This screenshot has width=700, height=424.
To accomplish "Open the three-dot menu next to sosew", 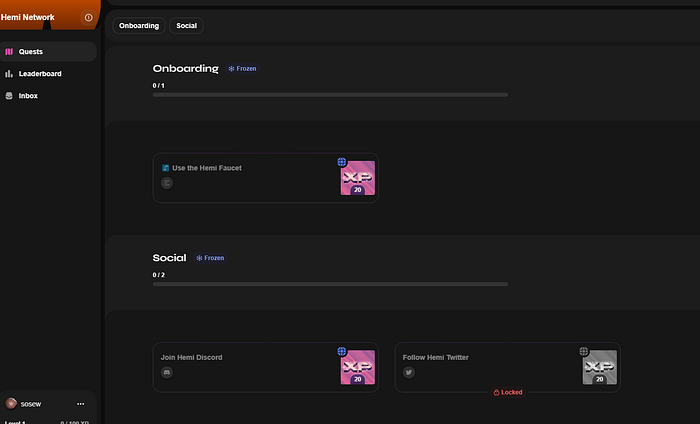I will tap(80, 404).
